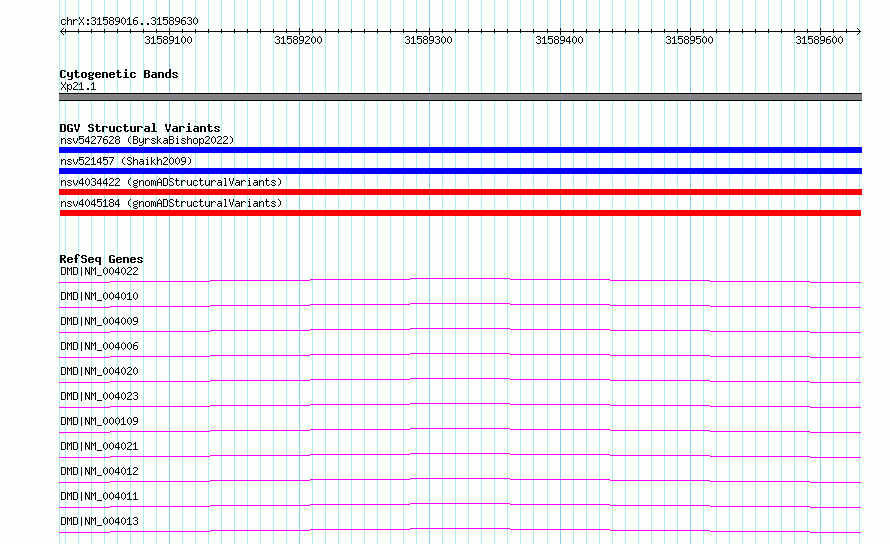This screenshot has height=544, width=890.
Task: Click the DMD|NM_004010 transcript label
Action: click(x=99, y=296)
